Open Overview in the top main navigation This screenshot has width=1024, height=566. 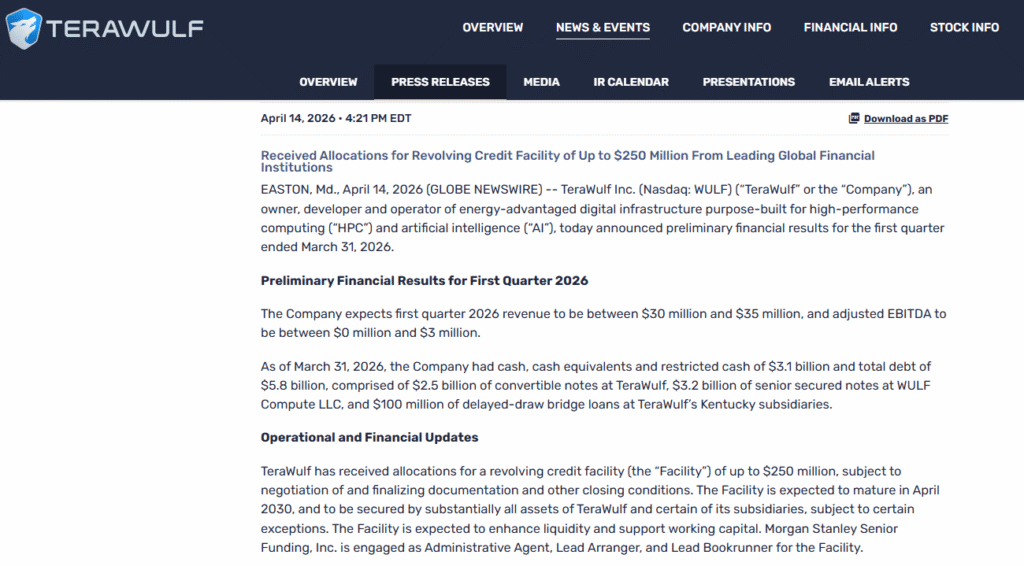(492, 28)
